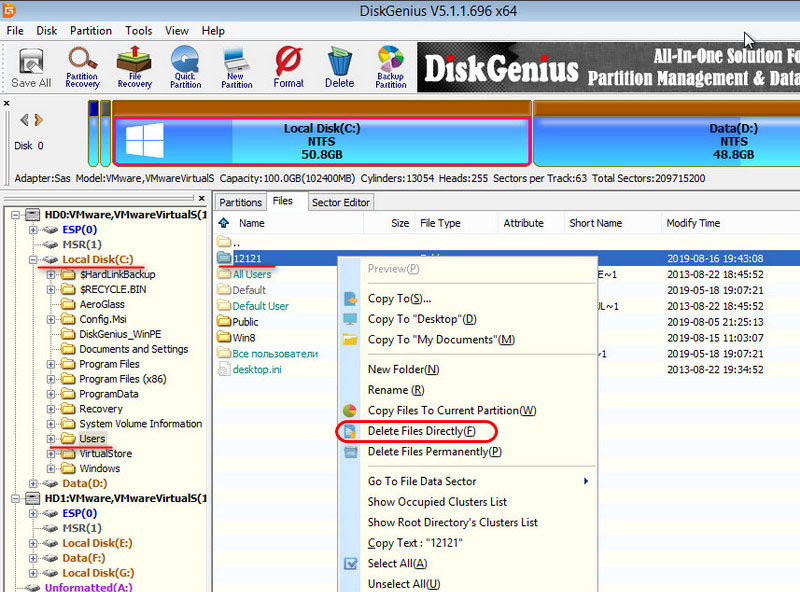Open the Tools menu

pyautogui.click(x=139, y=31)
